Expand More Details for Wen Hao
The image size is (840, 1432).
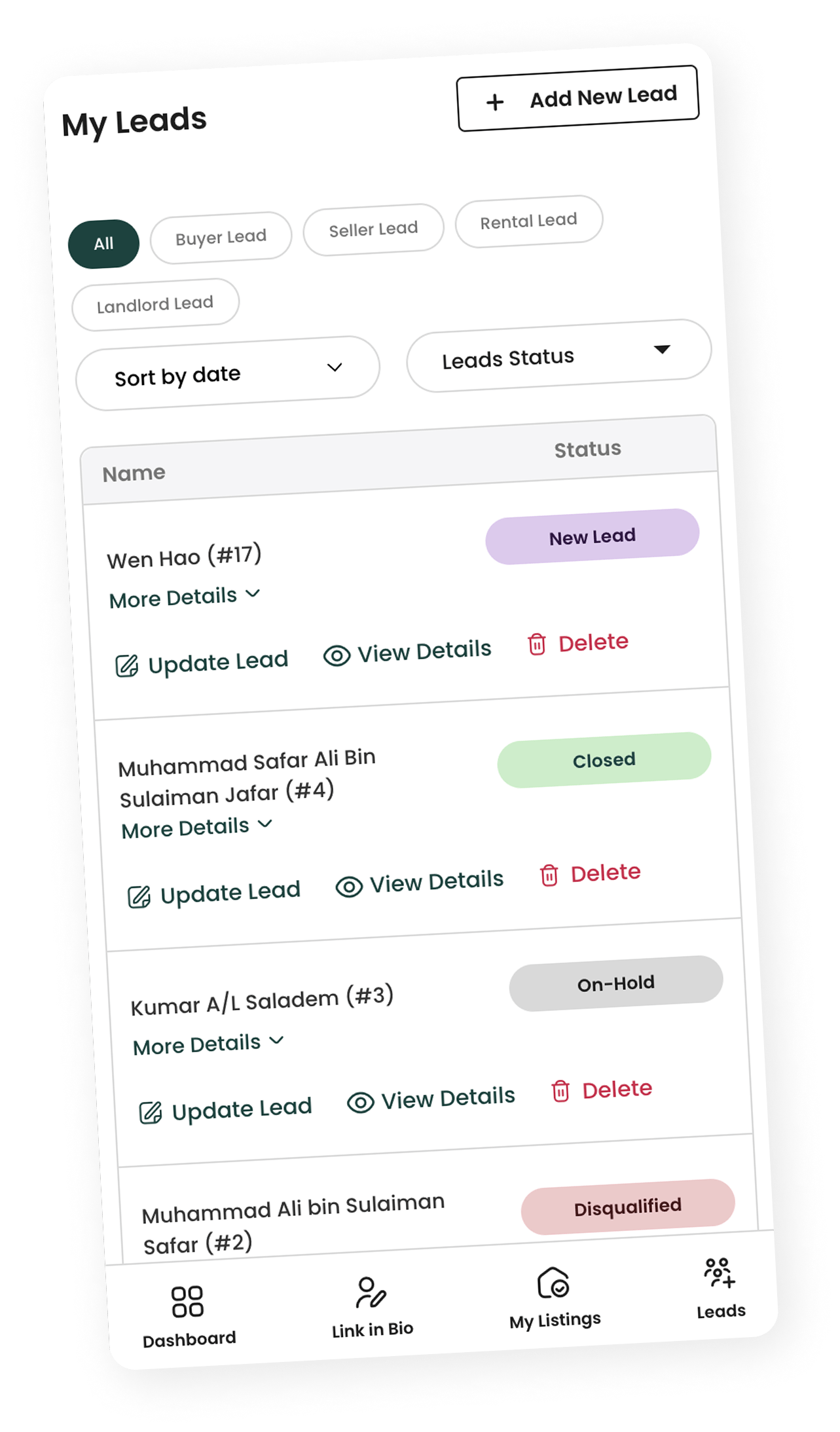coord(185,597)
